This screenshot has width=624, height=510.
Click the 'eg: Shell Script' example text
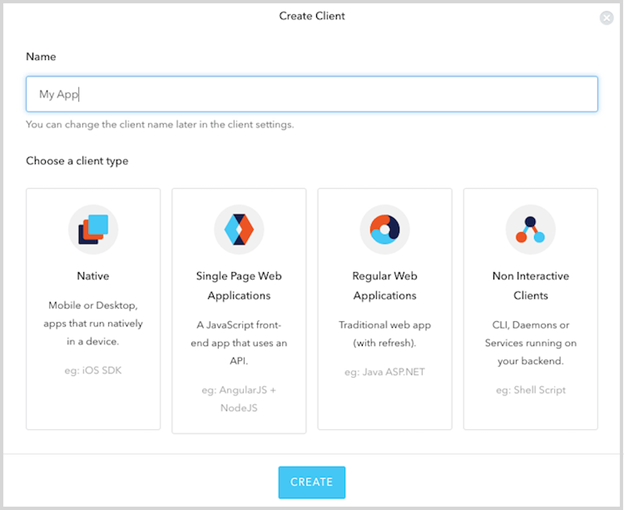coord(530,390)
